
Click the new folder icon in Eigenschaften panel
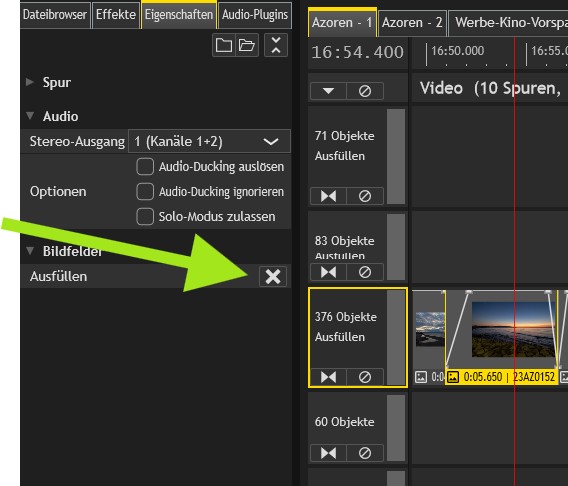coord(224,45)
